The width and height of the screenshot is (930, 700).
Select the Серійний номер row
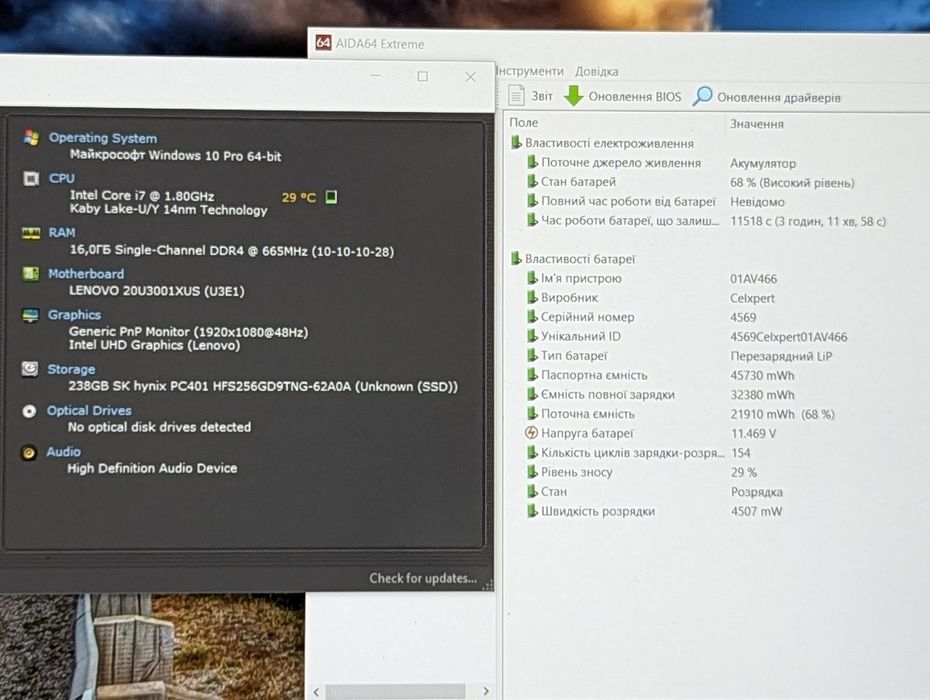click(x=587, y=317)
